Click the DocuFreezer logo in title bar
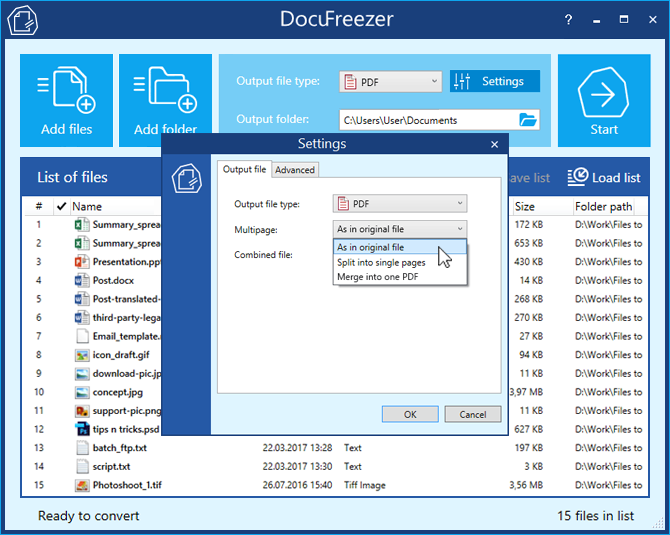The height and width of the screenshot is (535, 670). (23, 20)
